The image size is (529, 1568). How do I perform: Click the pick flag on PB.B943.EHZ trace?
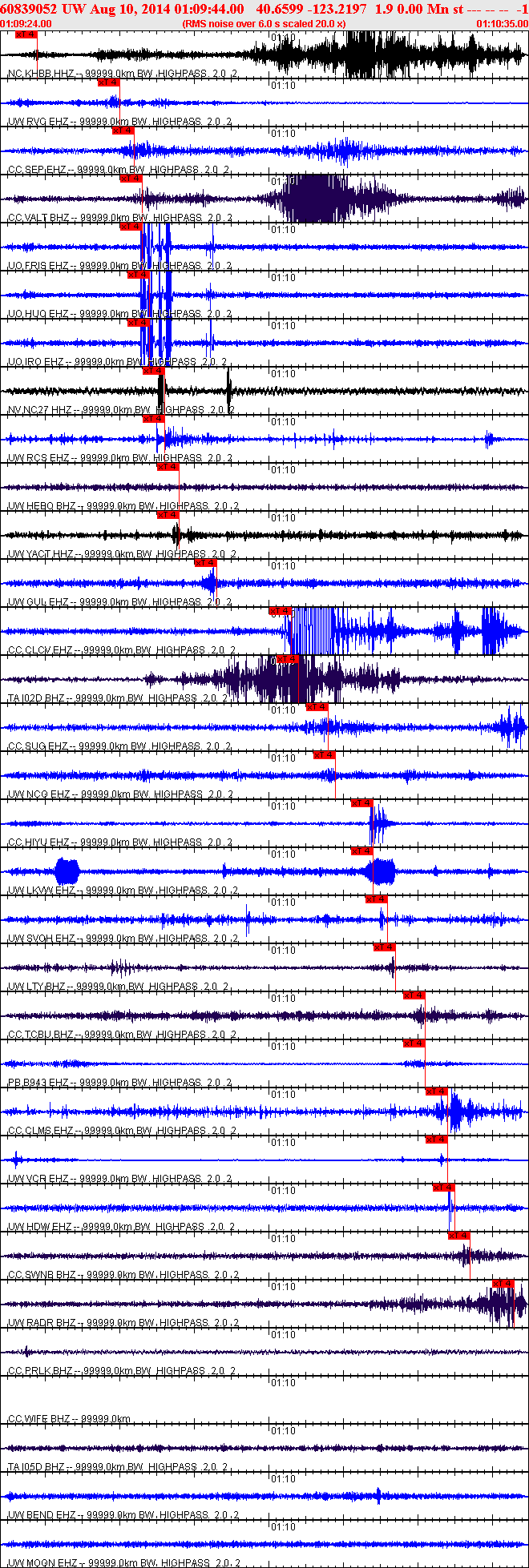(414, 1043)
